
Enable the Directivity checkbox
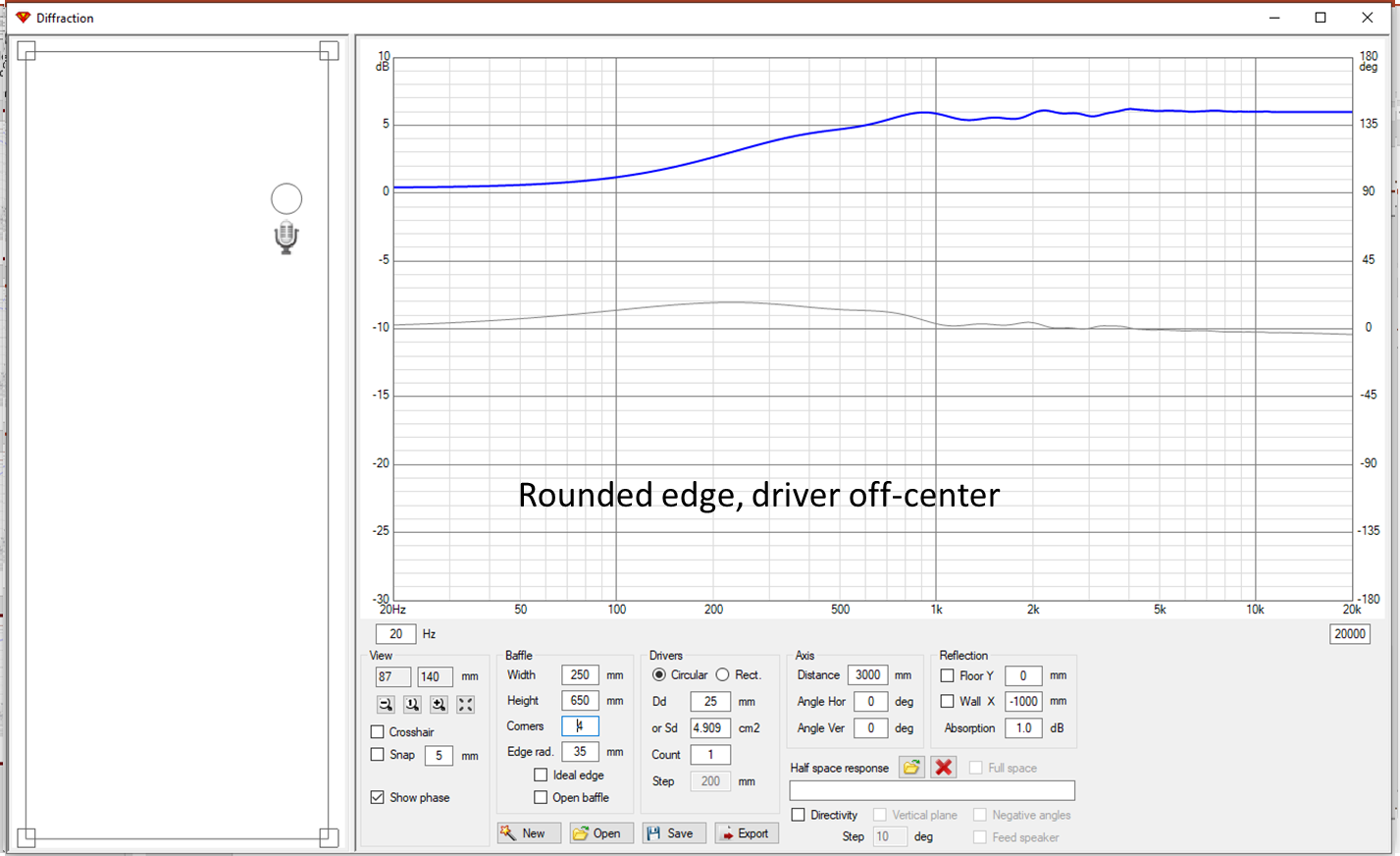pos(798,815)
